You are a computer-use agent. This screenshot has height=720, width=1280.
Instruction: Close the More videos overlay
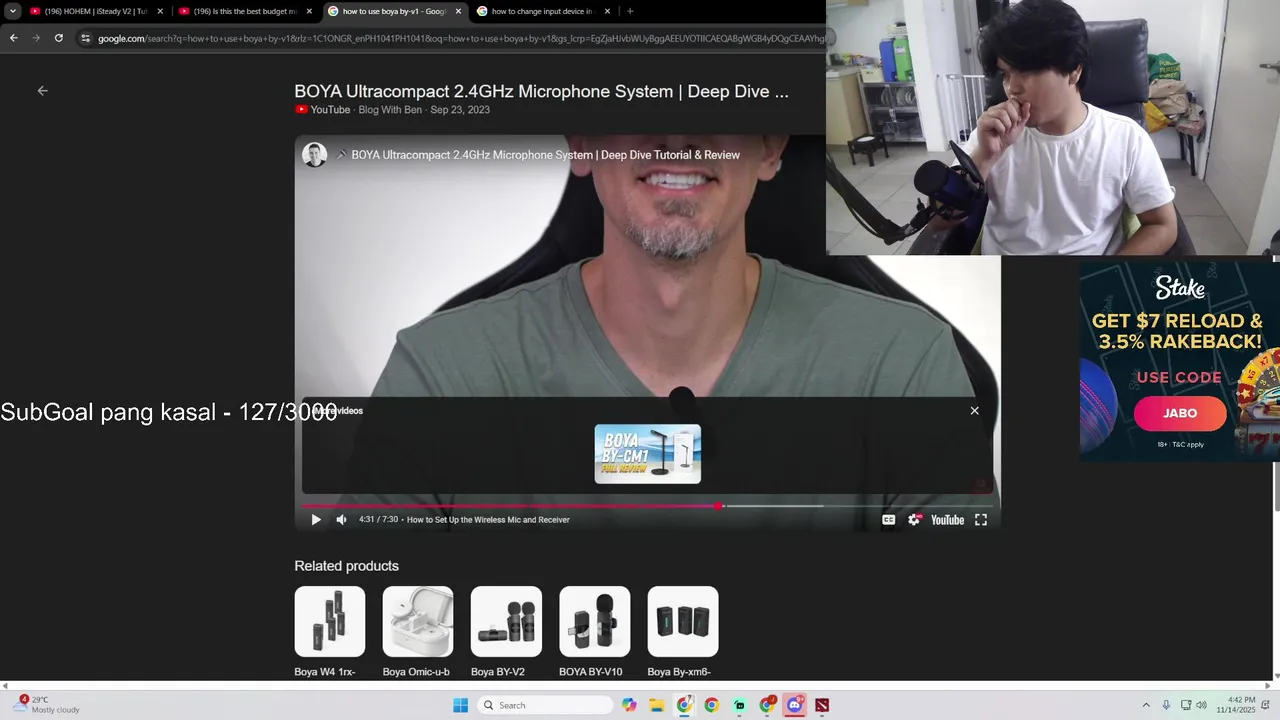coord(974,411)
